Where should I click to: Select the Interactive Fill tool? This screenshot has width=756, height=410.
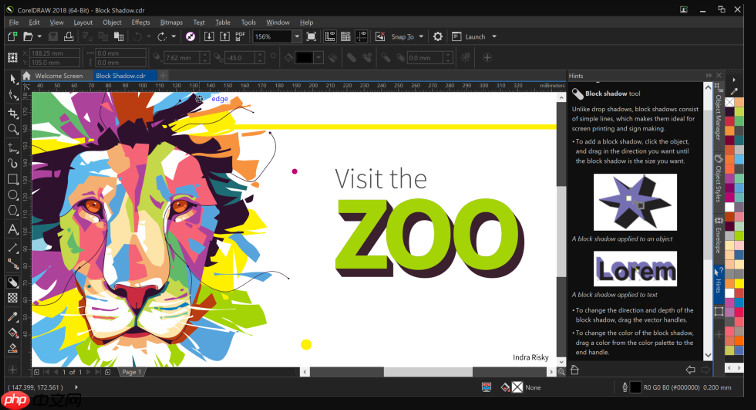click(13, 333)
